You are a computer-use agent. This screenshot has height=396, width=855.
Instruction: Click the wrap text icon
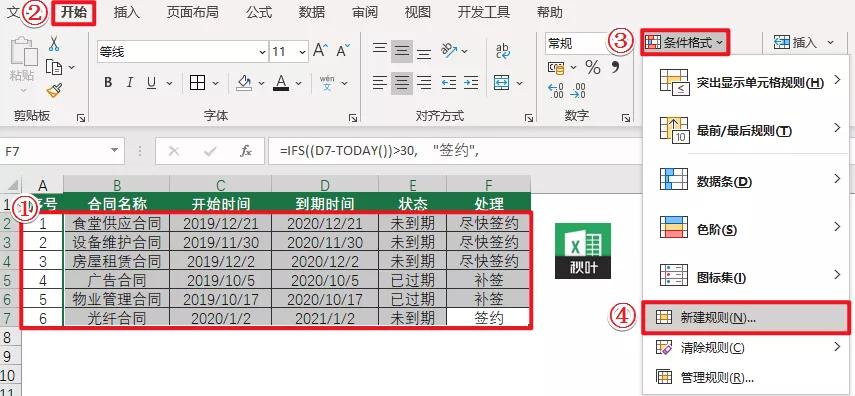click(503, 51)
